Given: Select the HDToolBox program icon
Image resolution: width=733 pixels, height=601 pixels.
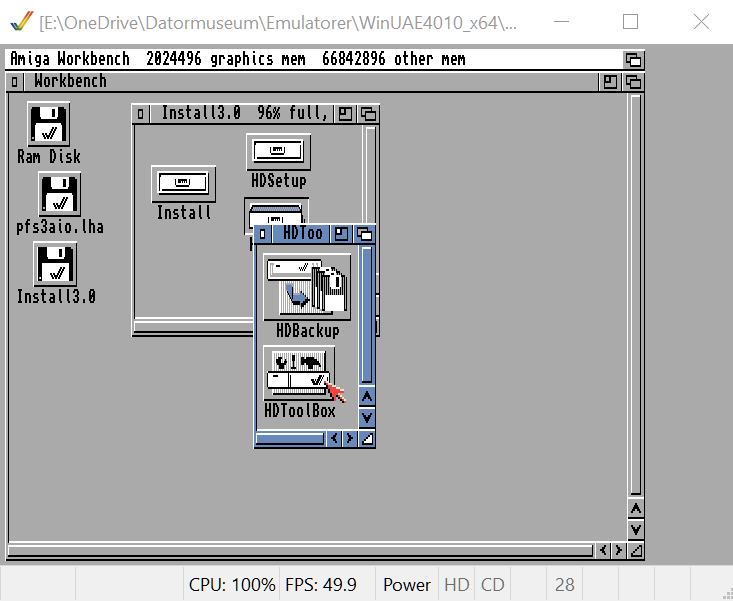Looking at the screenshot, I should point(299,373).
